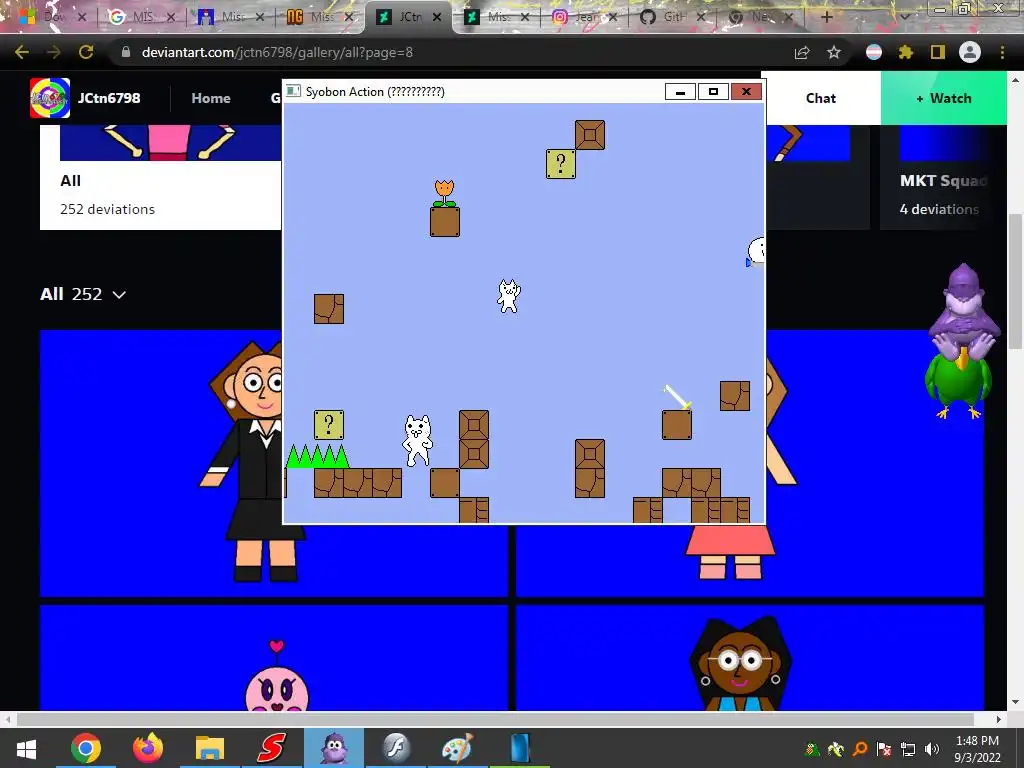
Task: Click the red flag security tray icon
Action: pyautogui.click(x=884, y=749)
